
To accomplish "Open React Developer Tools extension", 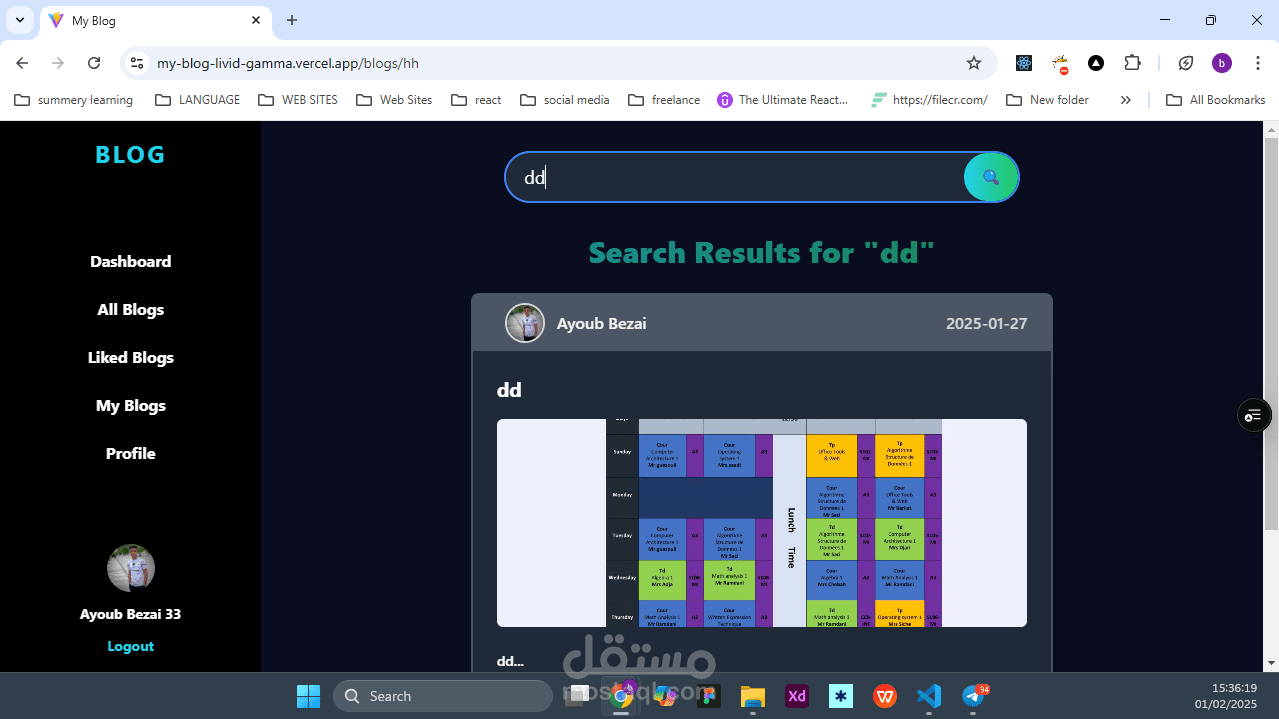I will 1024,63.
